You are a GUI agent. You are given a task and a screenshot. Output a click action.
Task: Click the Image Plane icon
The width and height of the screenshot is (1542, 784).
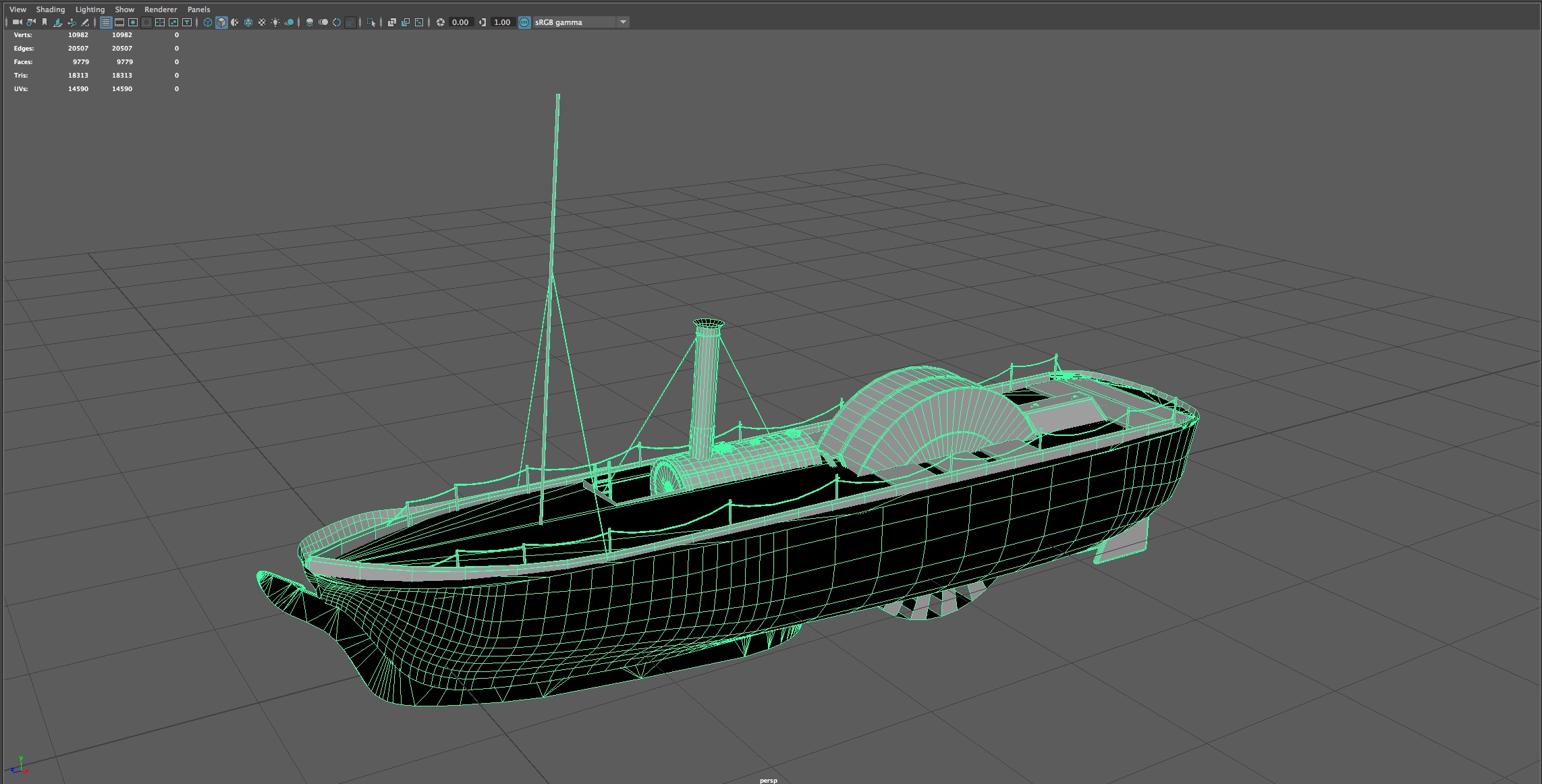(58, 22)
